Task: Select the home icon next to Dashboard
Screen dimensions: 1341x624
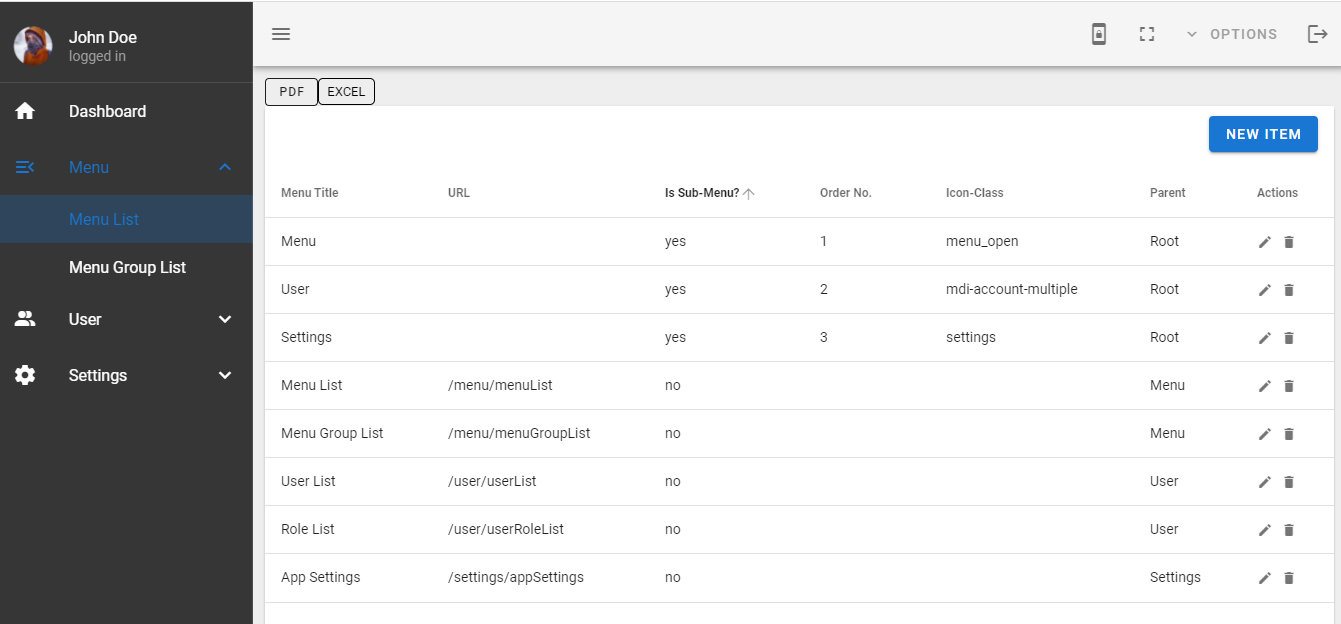Action: coord(25,111)
